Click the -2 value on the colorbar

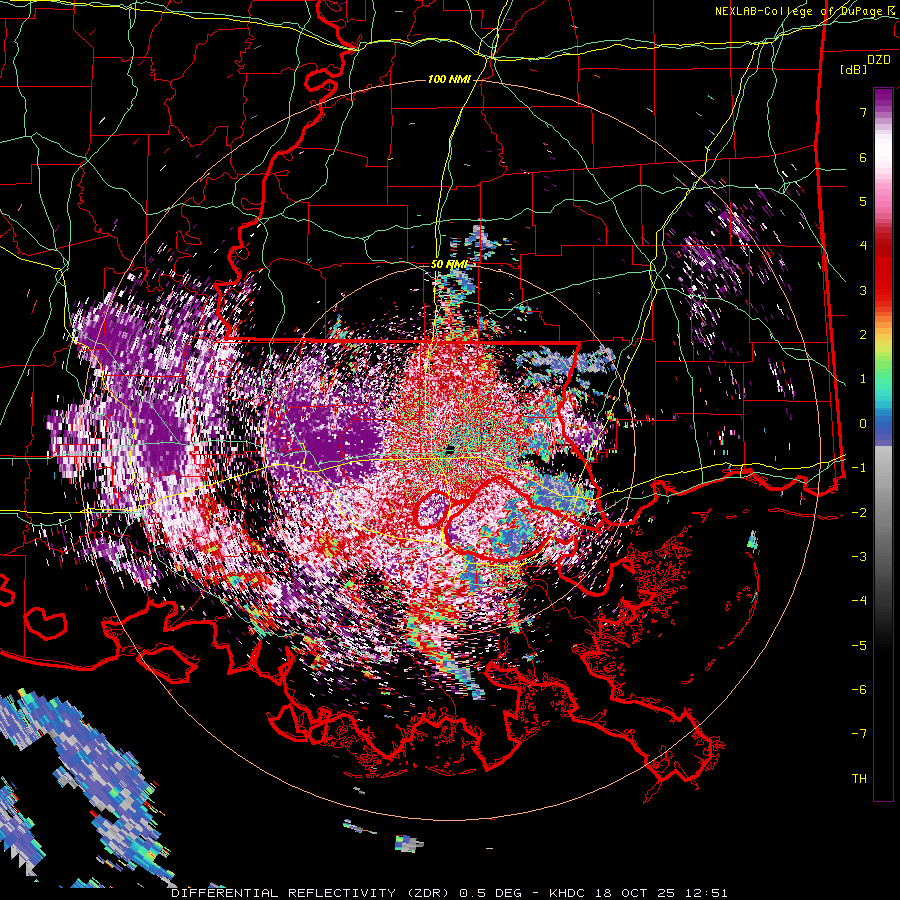point(859,513)
